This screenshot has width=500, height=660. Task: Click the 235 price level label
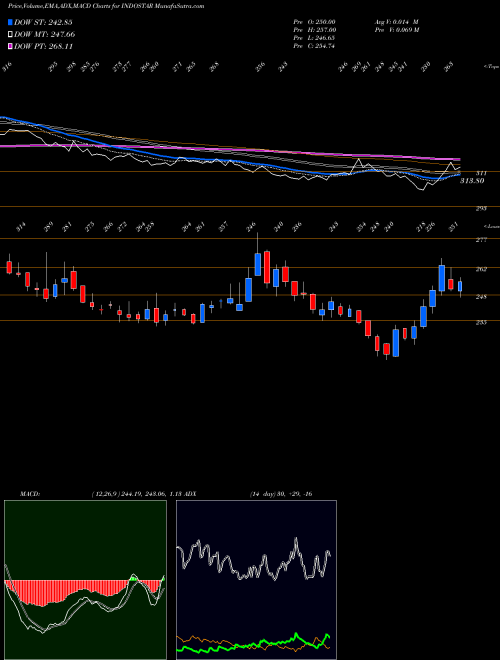point(482,322)
